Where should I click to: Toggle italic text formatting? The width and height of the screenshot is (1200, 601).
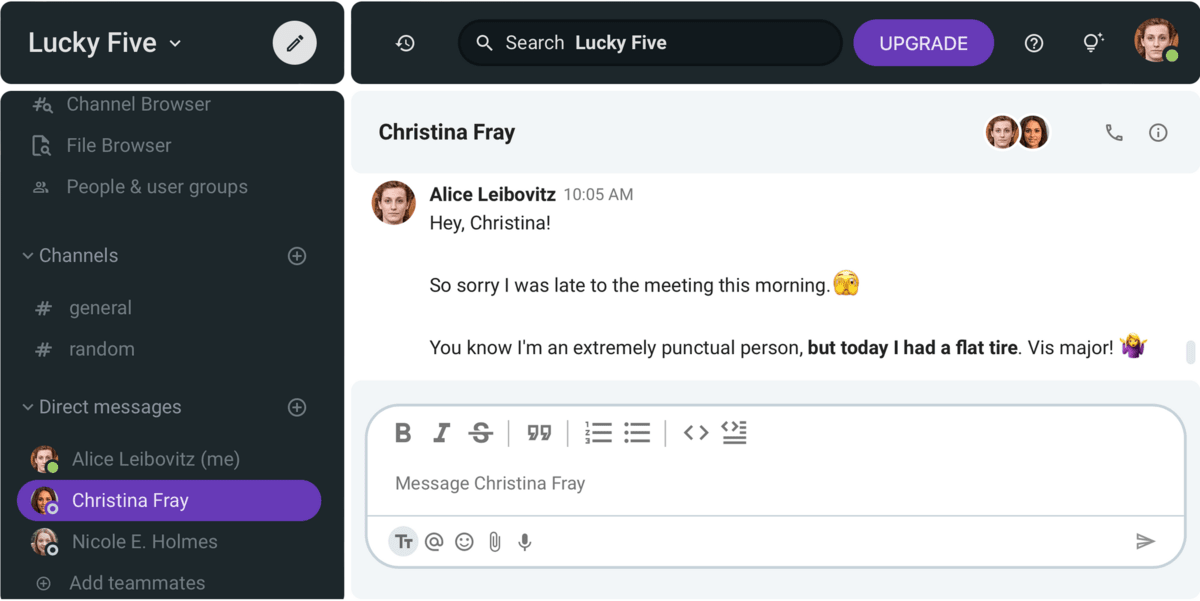[441, 433]
